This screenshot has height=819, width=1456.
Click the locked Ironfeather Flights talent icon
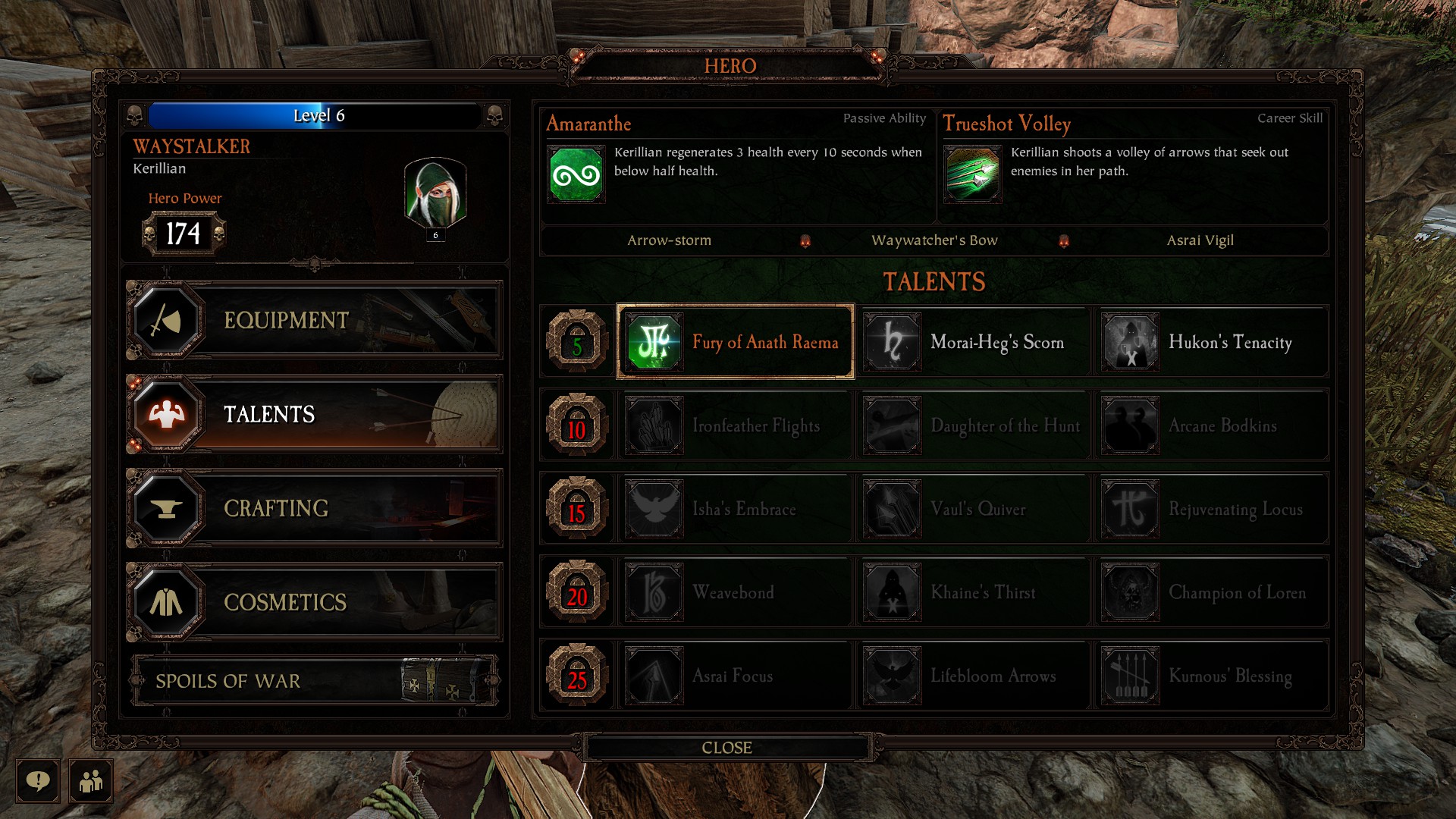pyautogui.click(x=654, y=425)
